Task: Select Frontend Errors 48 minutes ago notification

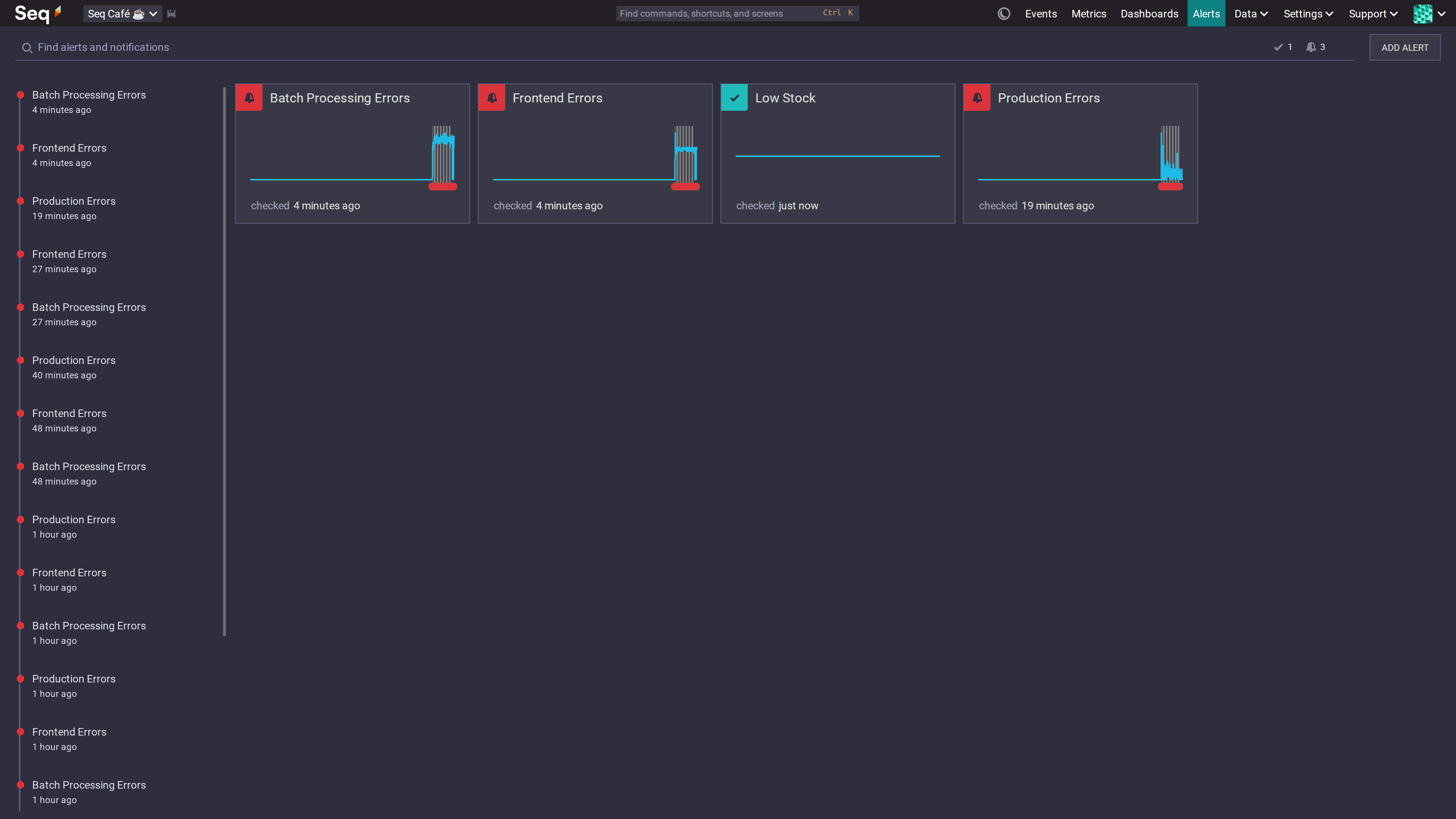Action: 69,420
